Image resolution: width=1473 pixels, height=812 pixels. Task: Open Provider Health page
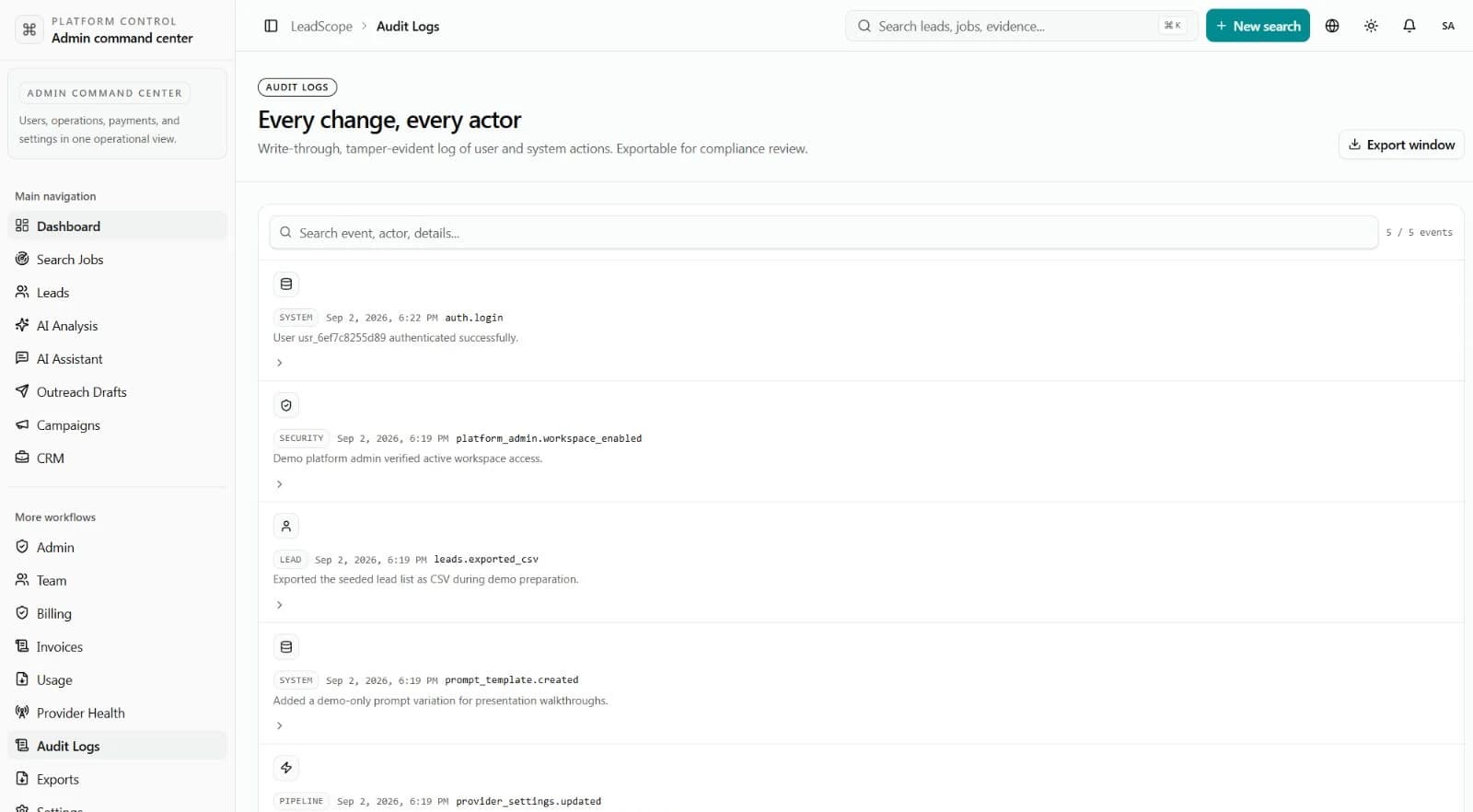[117, 713]
